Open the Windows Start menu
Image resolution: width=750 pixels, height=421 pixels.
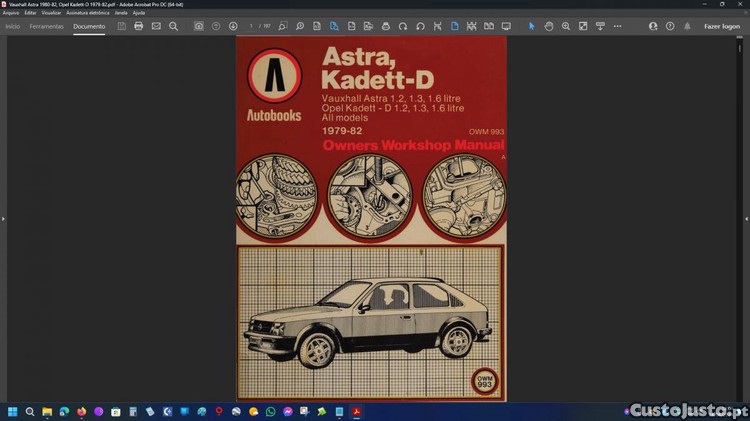(x=13, y=411)
